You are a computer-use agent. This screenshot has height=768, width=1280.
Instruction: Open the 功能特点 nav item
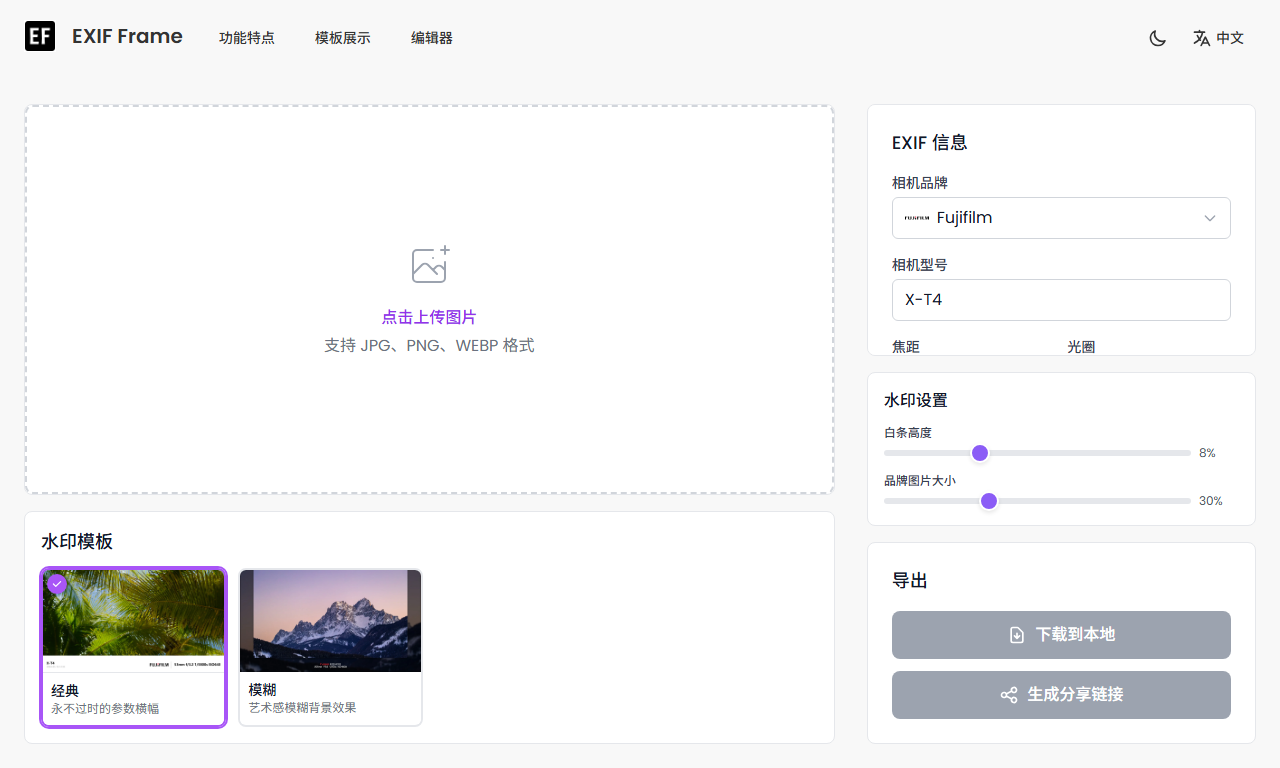(247, 38)
